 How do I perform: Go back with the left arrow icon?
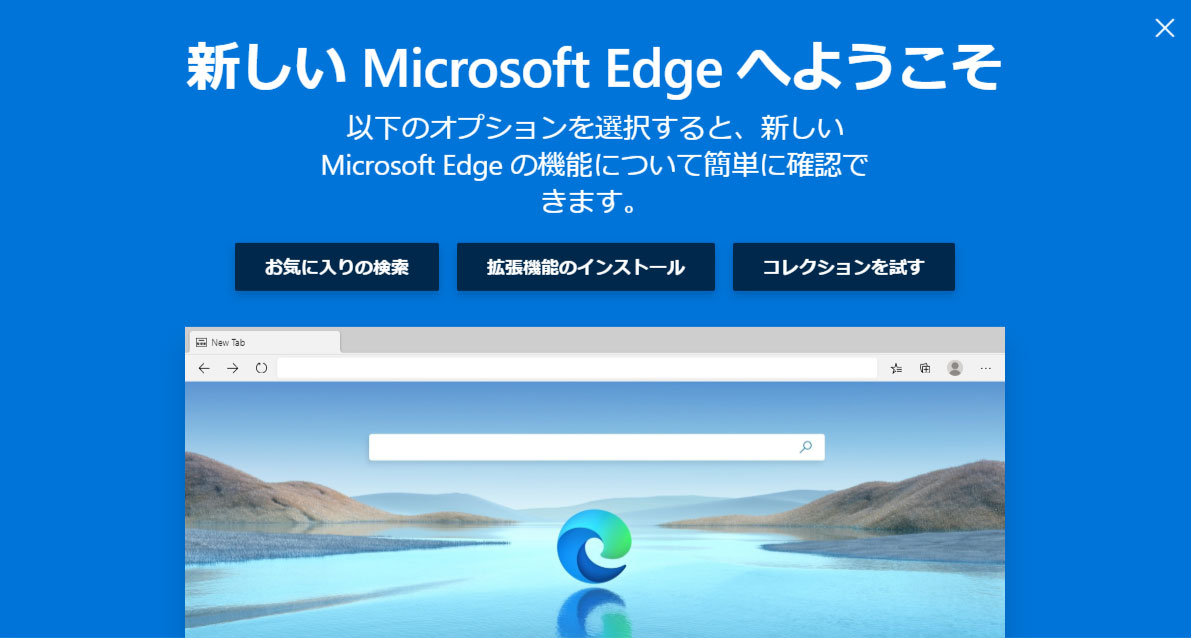point(204,368)
